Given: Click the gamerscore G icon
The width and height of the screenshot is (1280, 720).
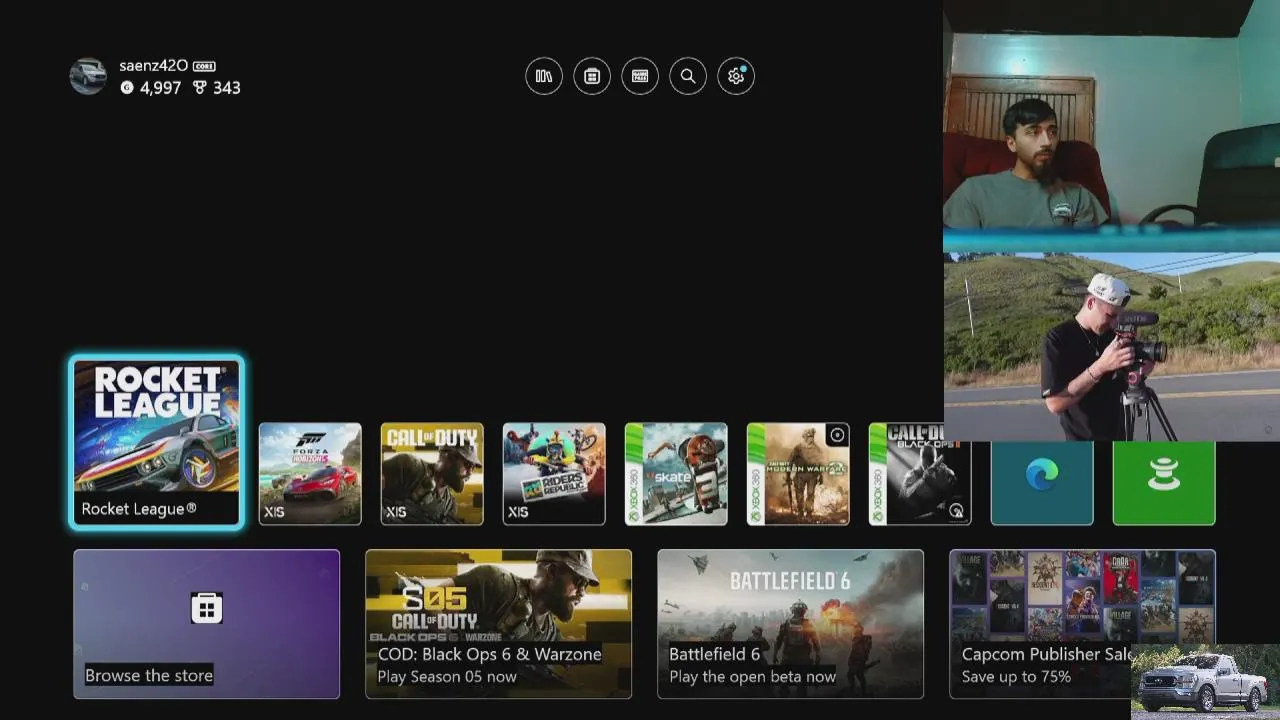Looking at the screenshot, I should pos(127,88).
